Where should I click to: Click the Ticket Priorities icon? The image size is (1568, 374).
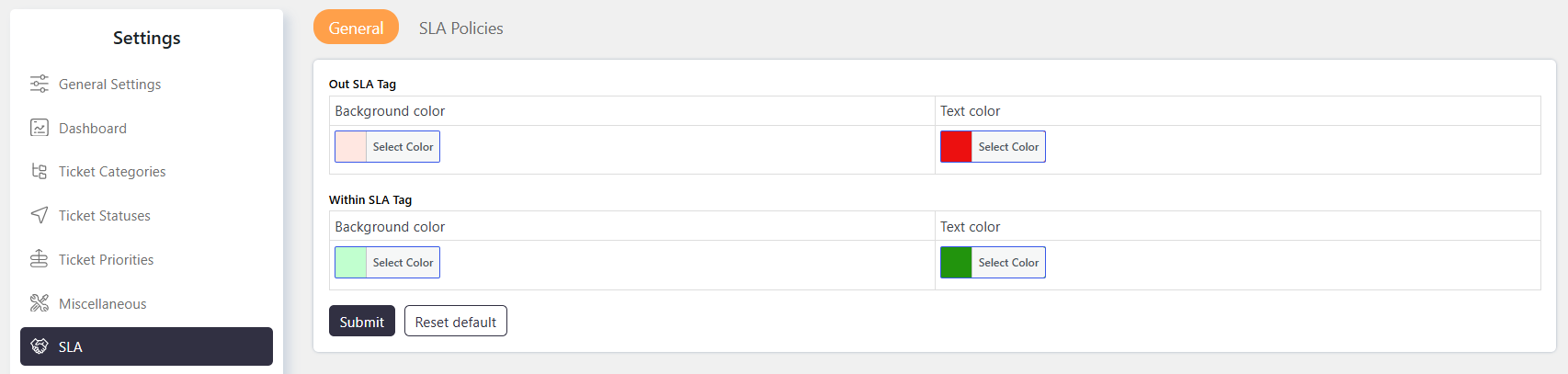tap(40, 259)
